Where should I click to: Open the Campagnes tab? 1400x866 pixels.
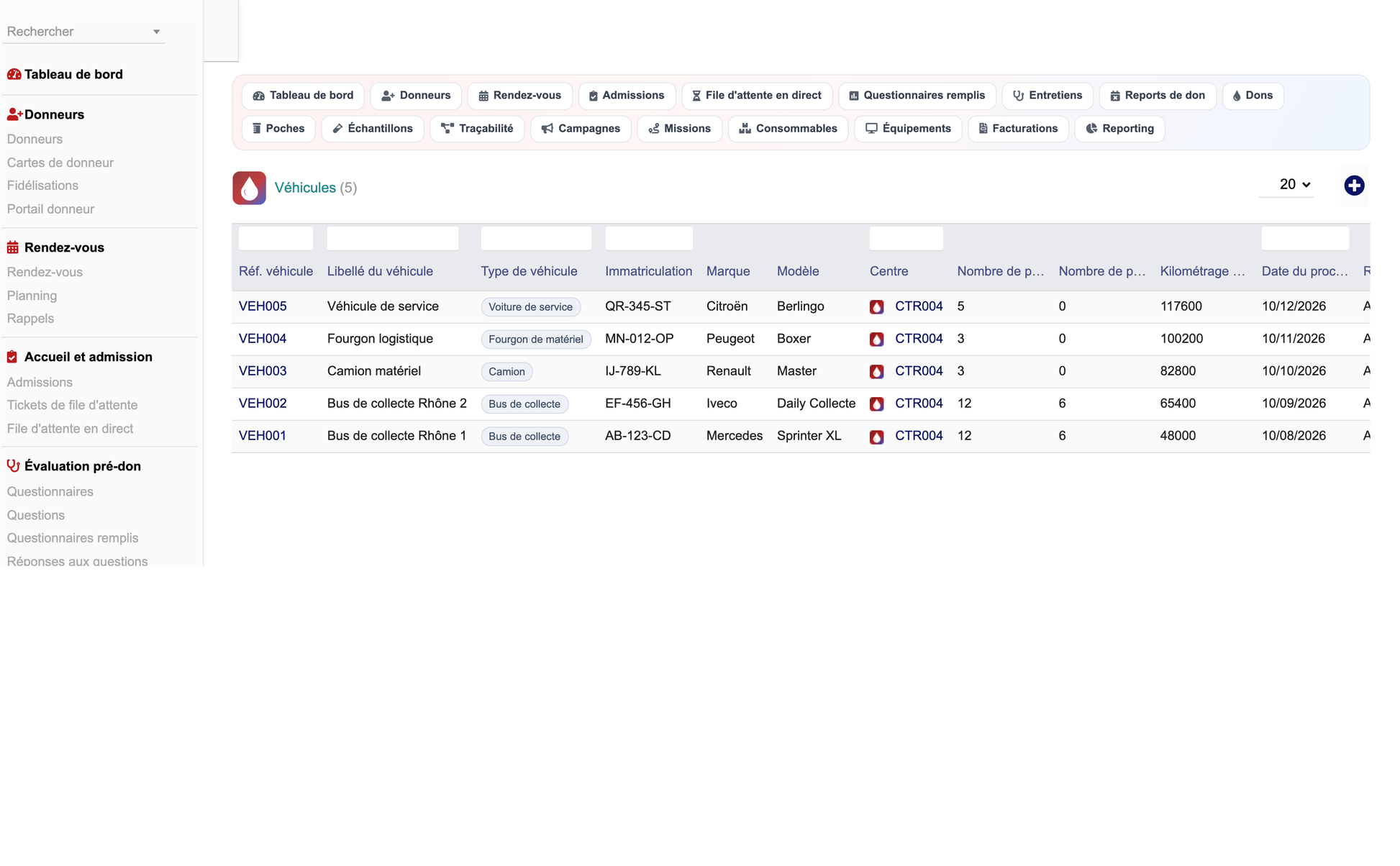coord(581,129)
